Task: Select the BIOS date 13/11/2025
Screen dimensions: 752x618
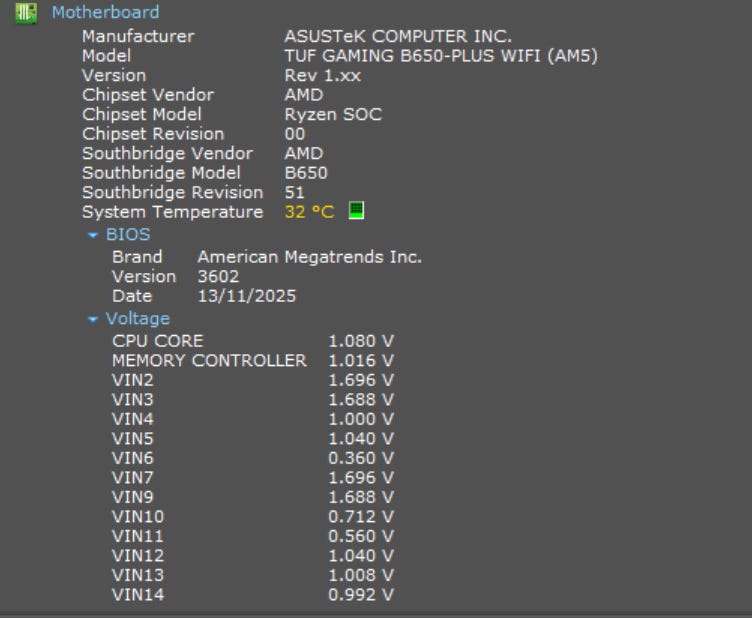Action: point(247,296)
